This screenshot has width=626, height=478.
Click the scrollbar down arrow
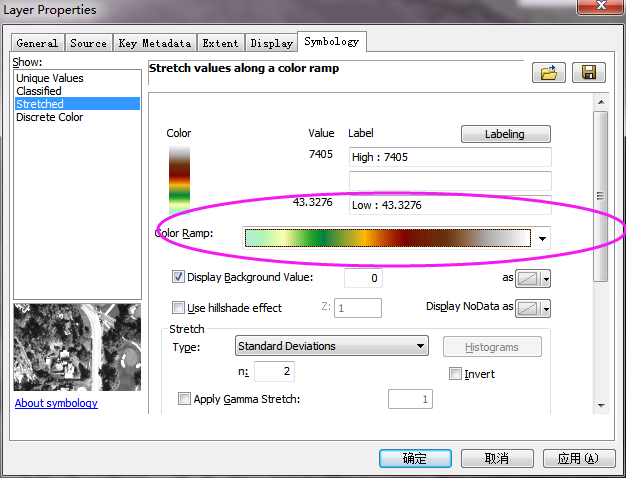pyautogui.click(x=601, y=406)
